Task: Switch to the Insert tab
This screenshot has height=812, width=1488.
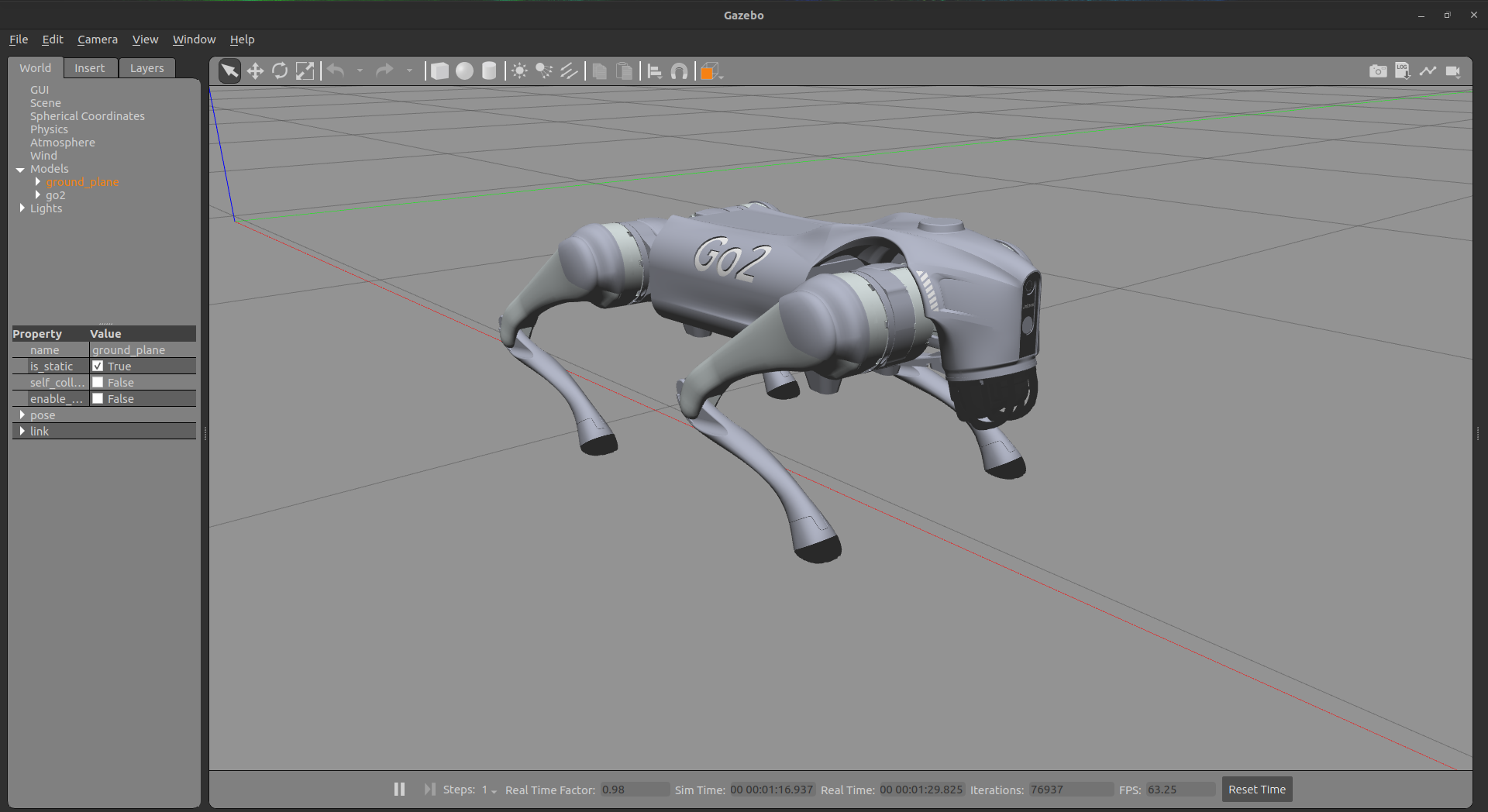Action: point(90,68)
